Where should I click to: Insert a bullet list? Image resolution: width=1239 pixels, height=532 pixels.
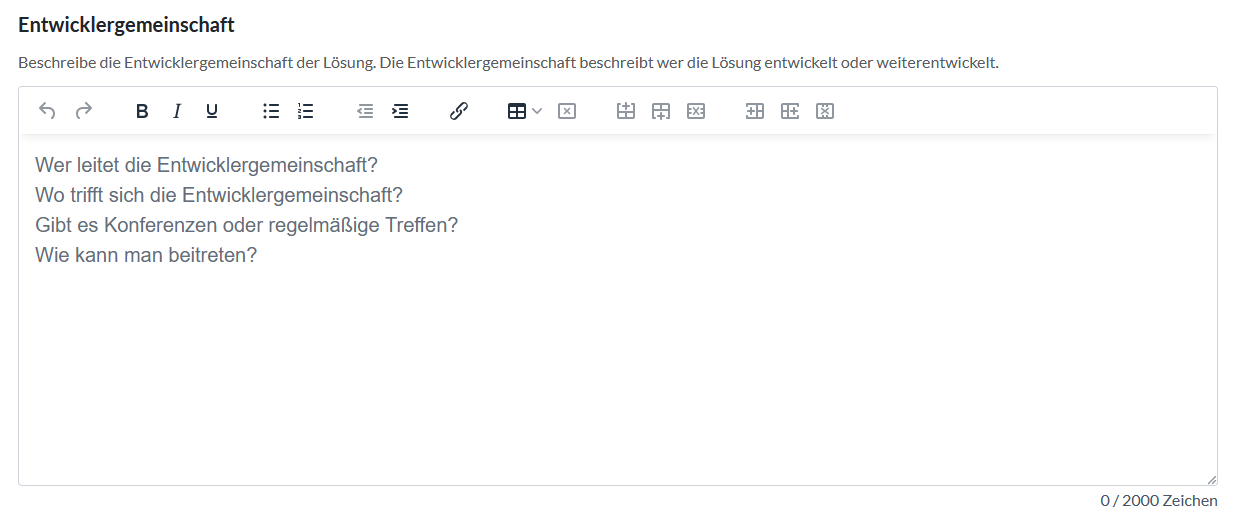(x=271, y=111)
